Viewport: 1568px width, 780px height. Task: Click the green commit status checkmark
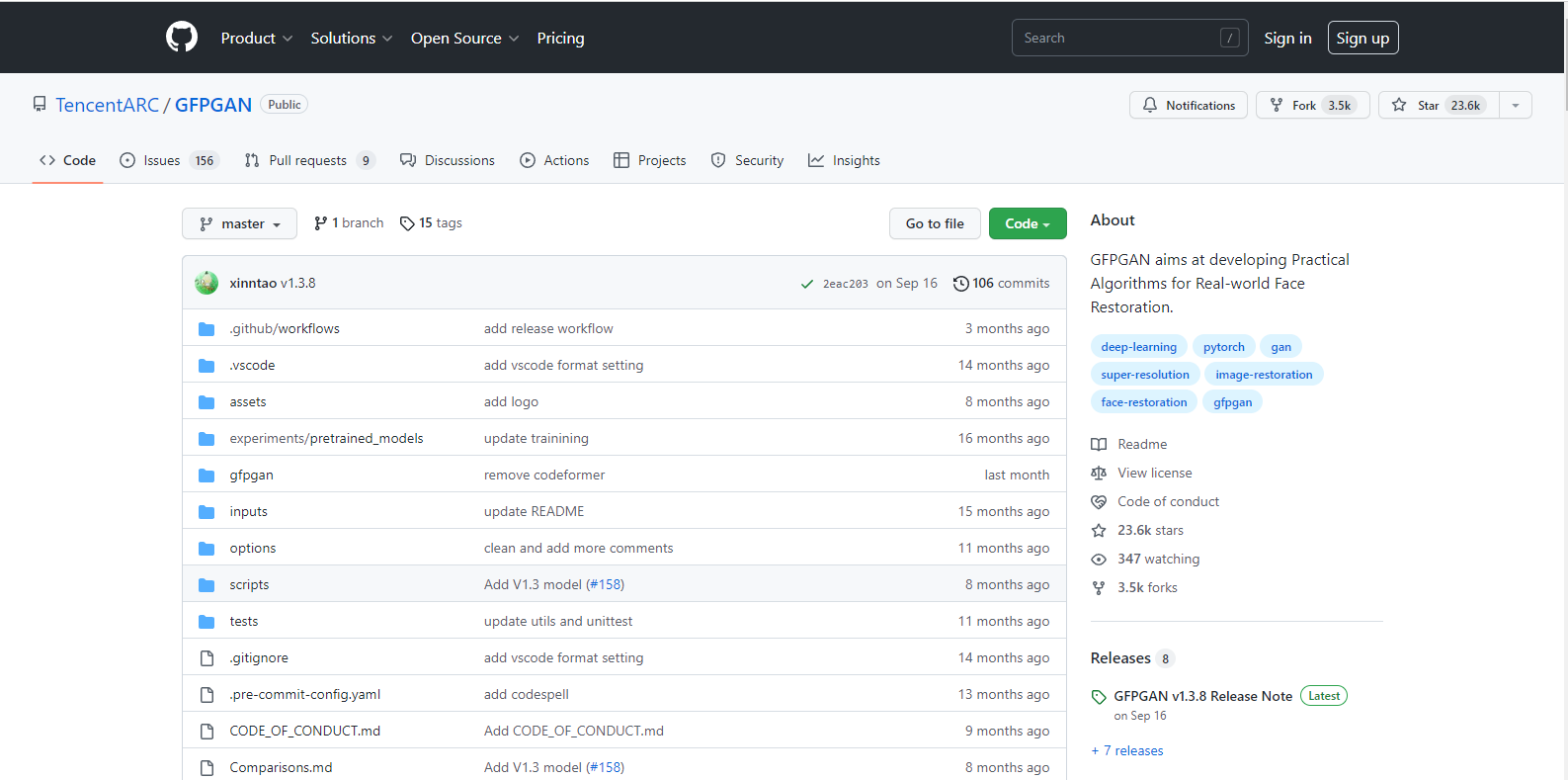(807, 284)
